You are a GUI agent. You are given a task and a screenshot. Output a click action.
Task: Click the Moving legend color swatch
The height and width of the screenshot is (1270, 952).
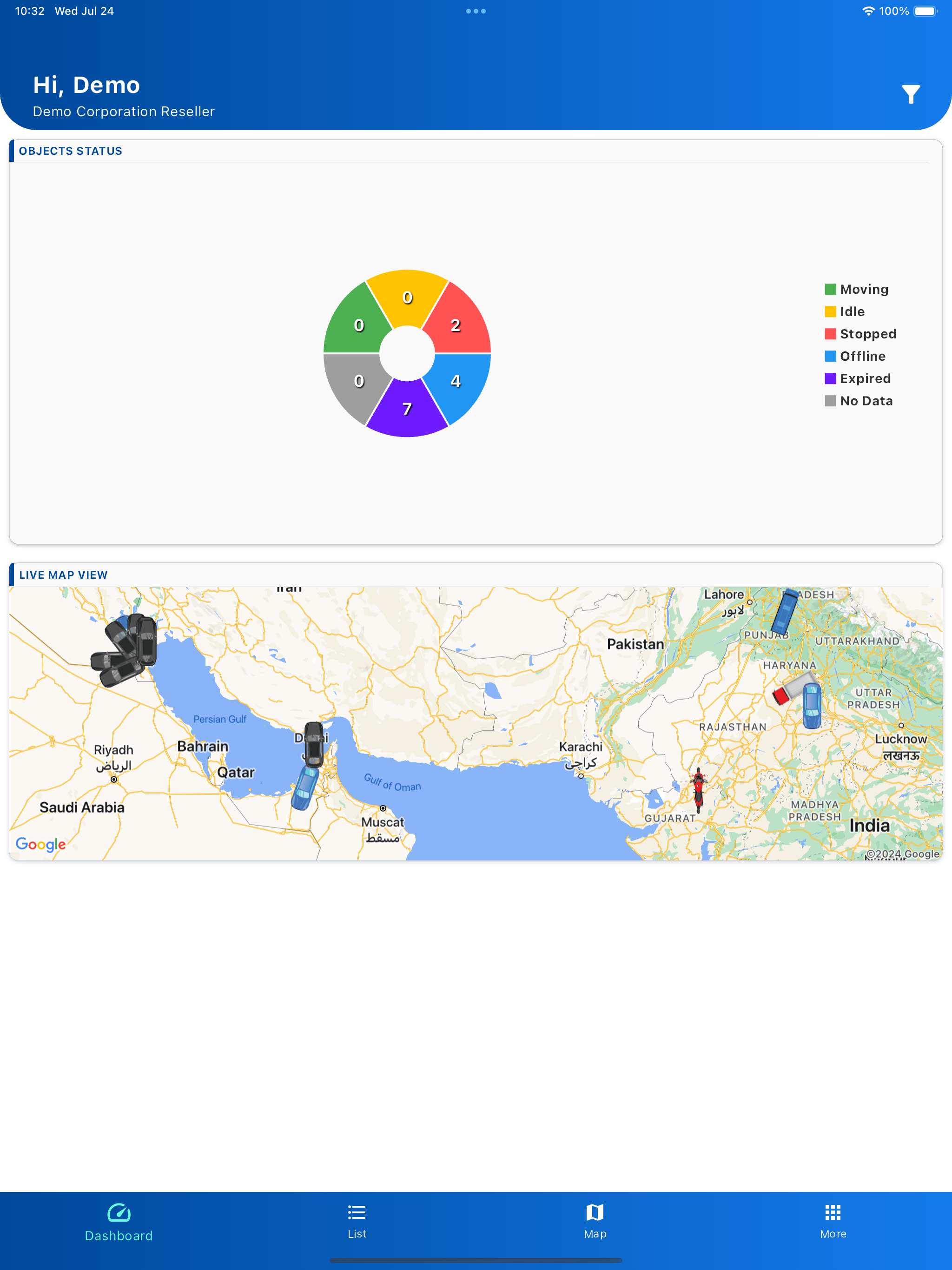(x=830, y=289)
